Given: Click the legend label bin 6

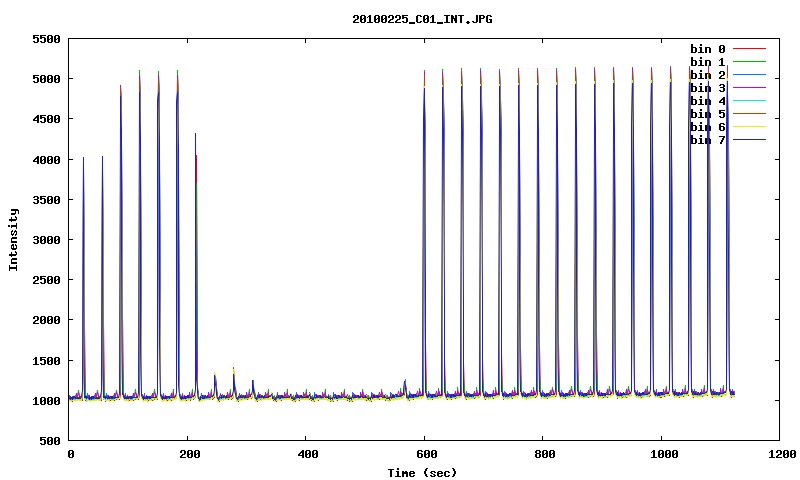Looking at the screenshot, I should coord(708,127).
